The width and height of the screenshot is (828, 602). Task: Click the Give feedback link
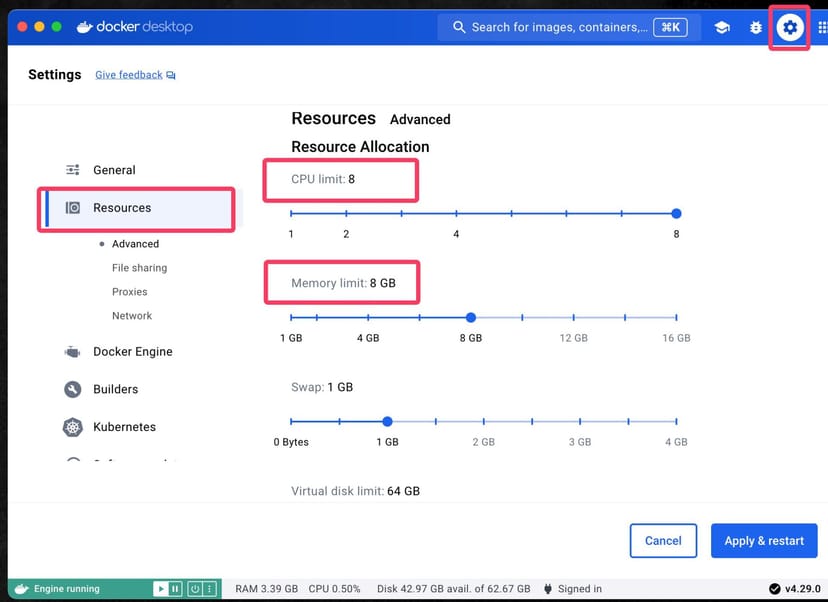point(129,75)
